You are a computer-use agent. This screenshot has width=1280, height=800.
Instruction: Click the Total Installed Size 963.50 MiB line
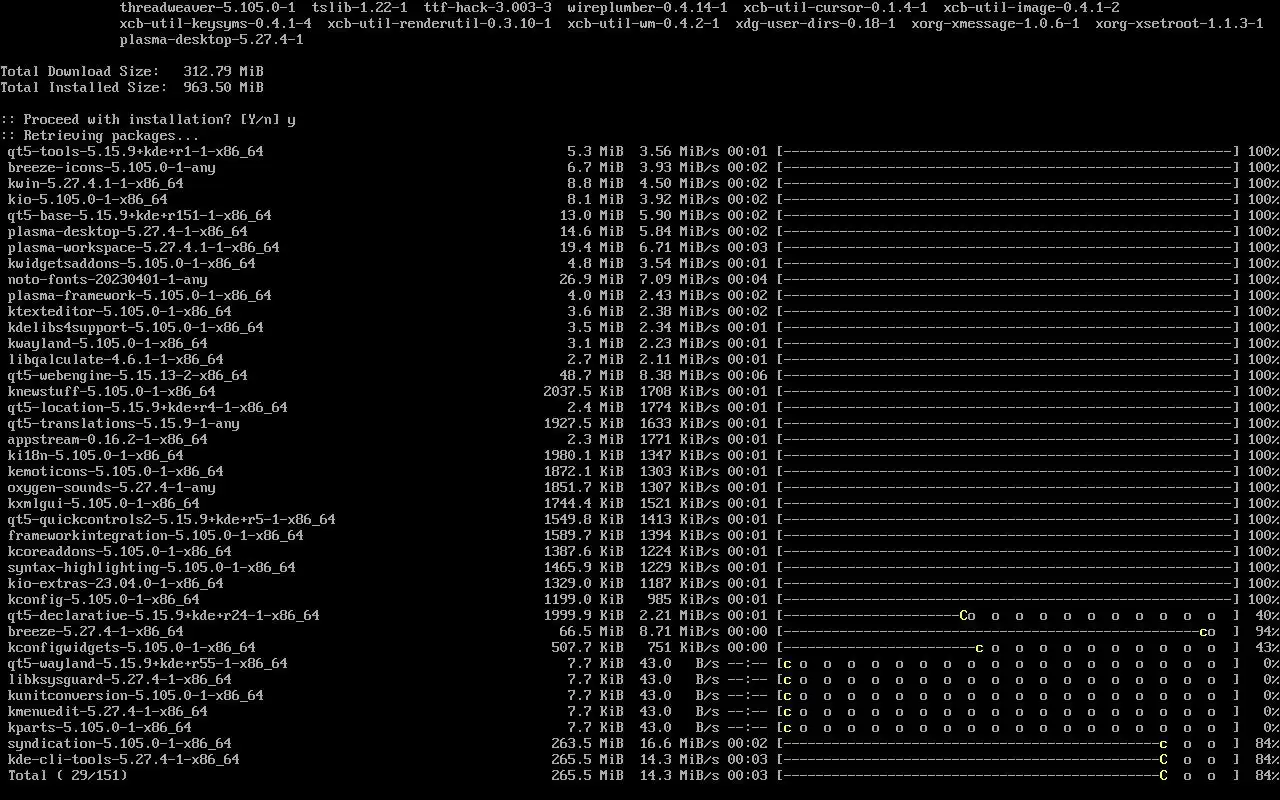click(132, 87)
